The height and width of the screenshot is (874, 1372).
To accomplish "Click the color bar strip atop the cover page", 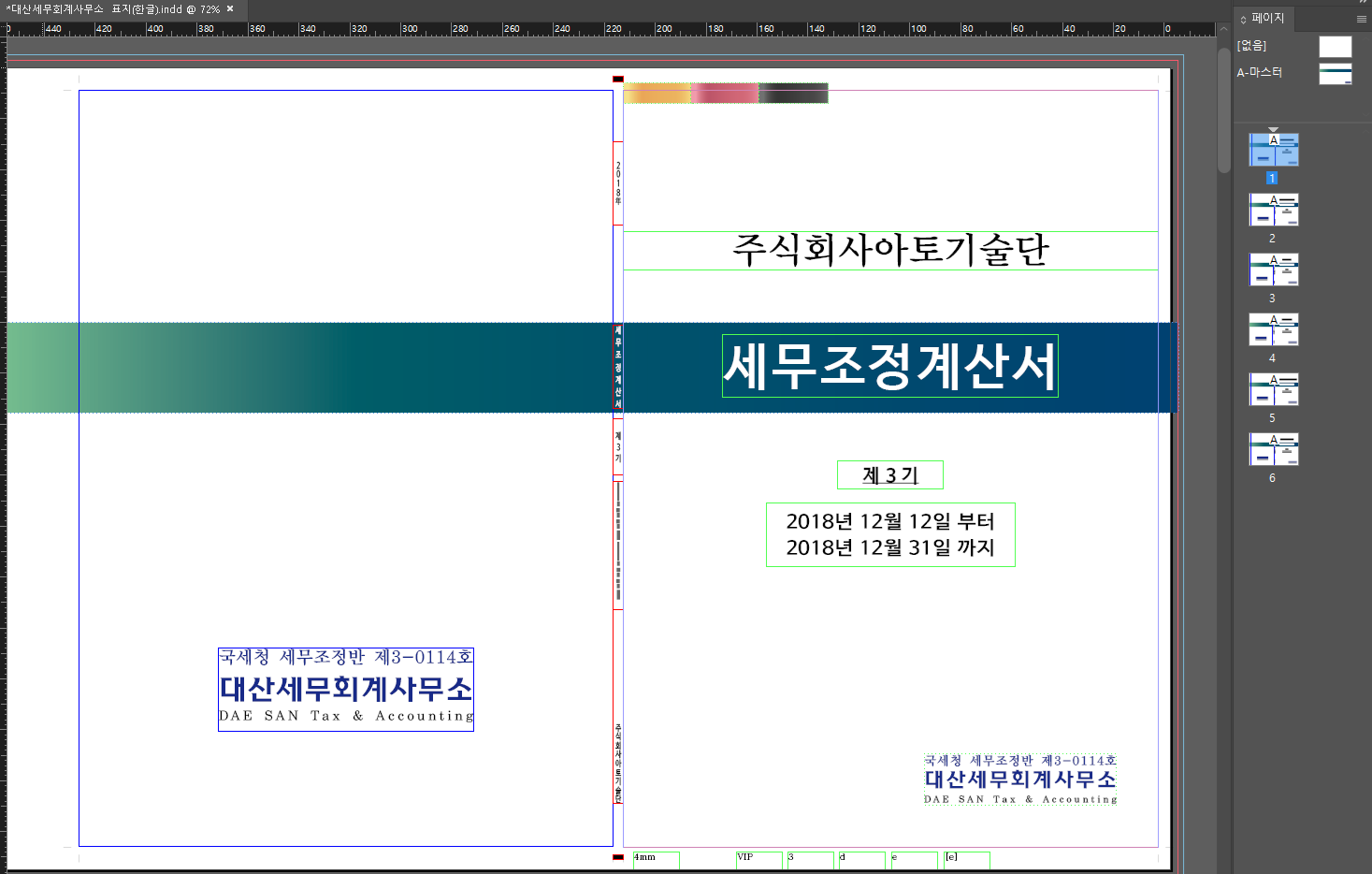I will click(x=726, y=93).
